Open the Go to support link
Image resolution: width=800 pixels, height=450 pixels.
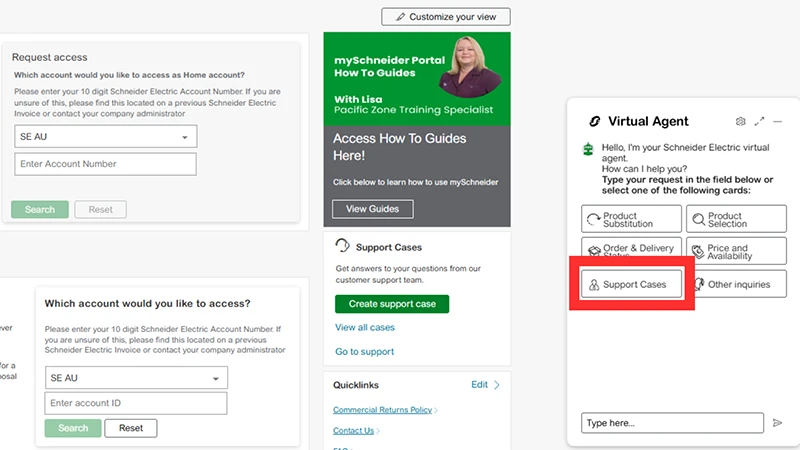[x=364, y=352]
